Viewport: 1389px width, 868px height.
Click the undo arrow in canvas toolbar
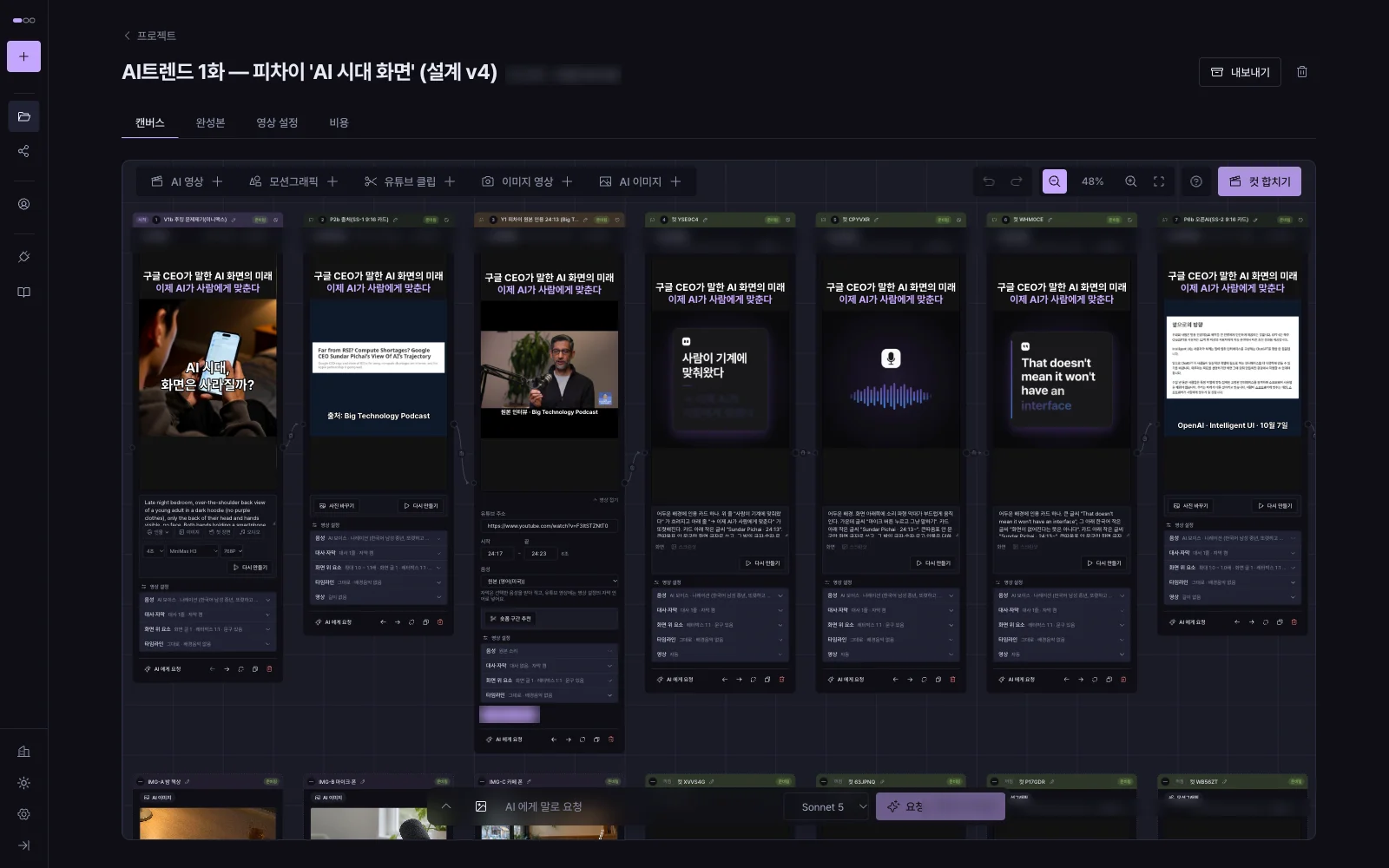click(x=989, y=181)
